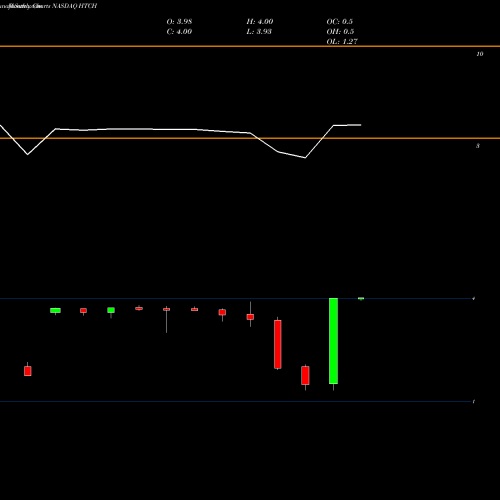Select the close value C: 4.00

click(x=179, y=32)
